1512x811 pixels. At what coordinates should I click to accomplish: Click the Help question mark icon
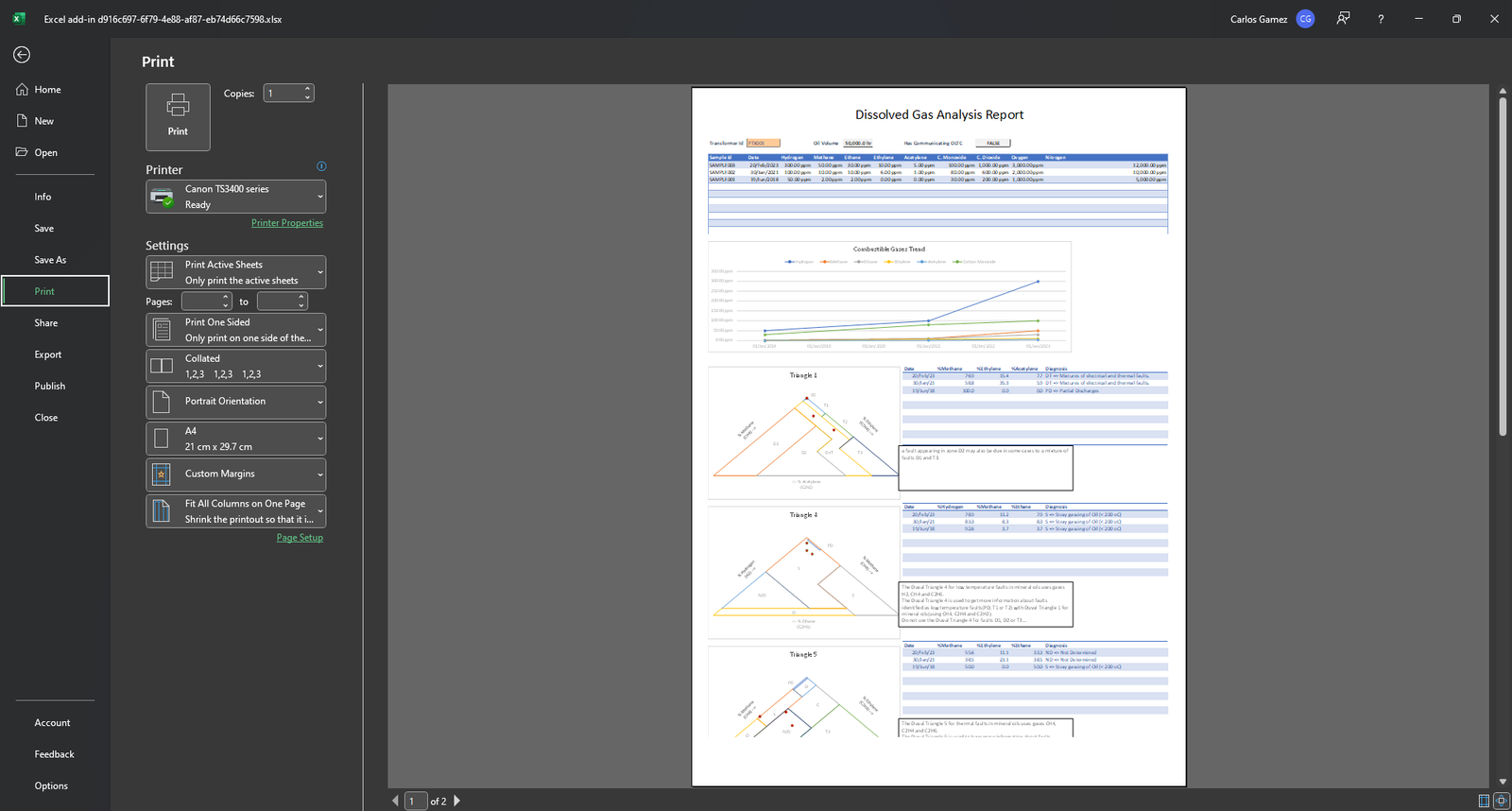pos(1381,19)
